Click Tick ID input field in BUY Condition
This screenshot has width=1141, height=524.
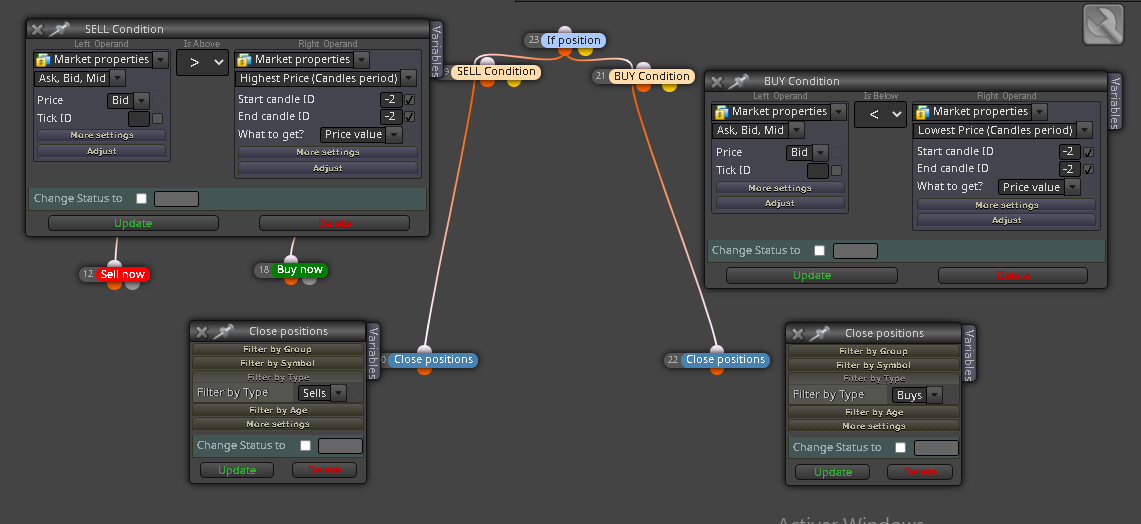tap(818, 171)
